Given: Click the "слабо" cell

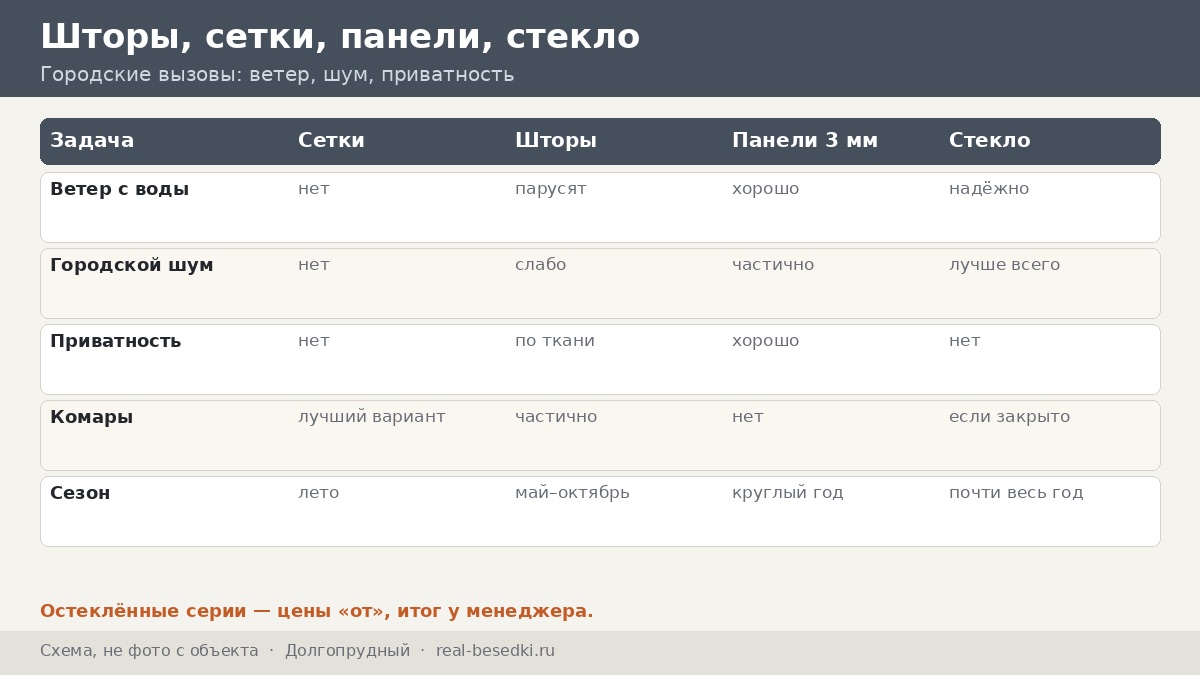Looking at the screenshot, I should point(541,265).
